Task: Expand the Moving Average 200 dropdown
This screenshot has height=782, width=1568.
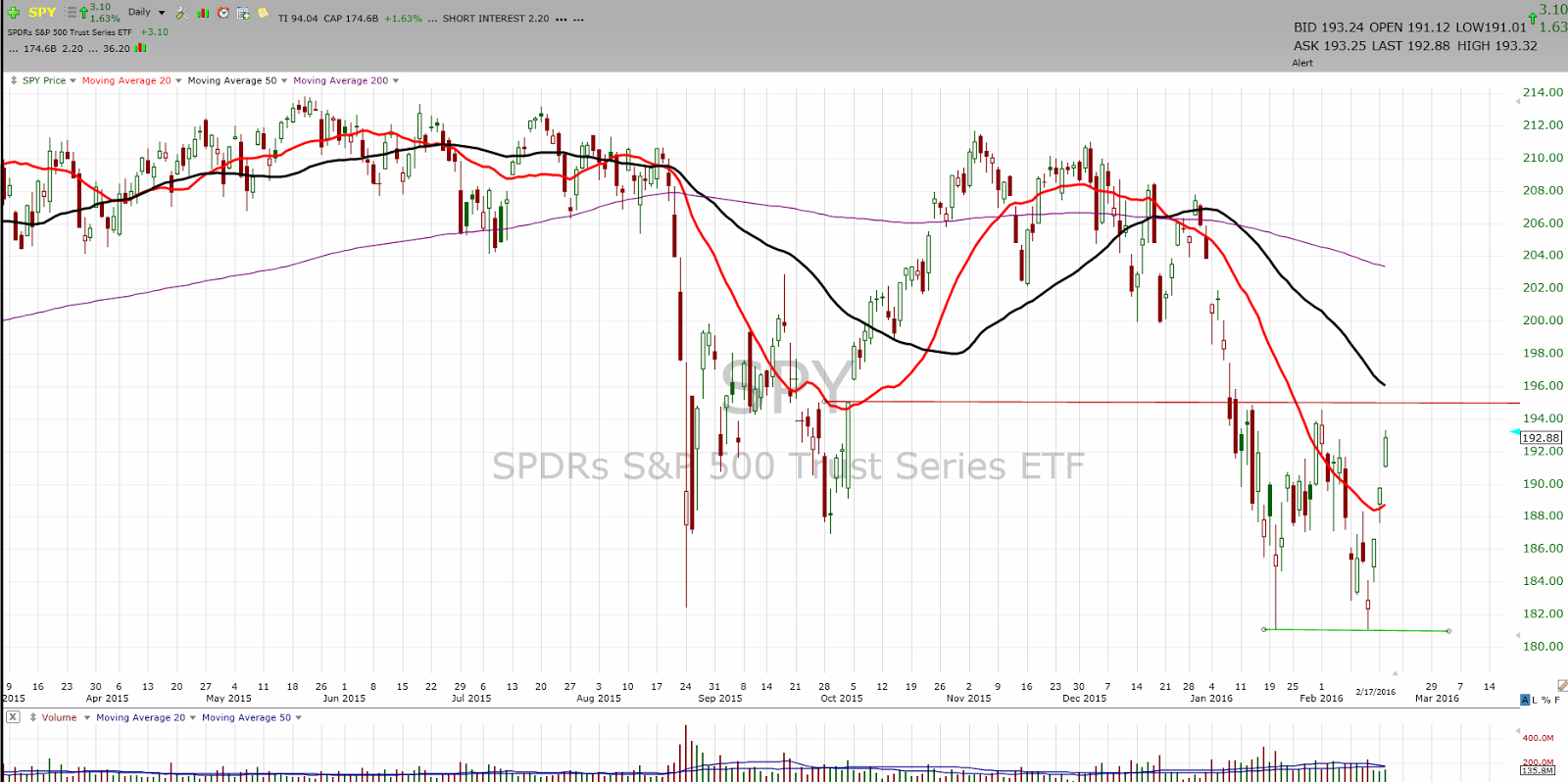Action: (396, 80)
